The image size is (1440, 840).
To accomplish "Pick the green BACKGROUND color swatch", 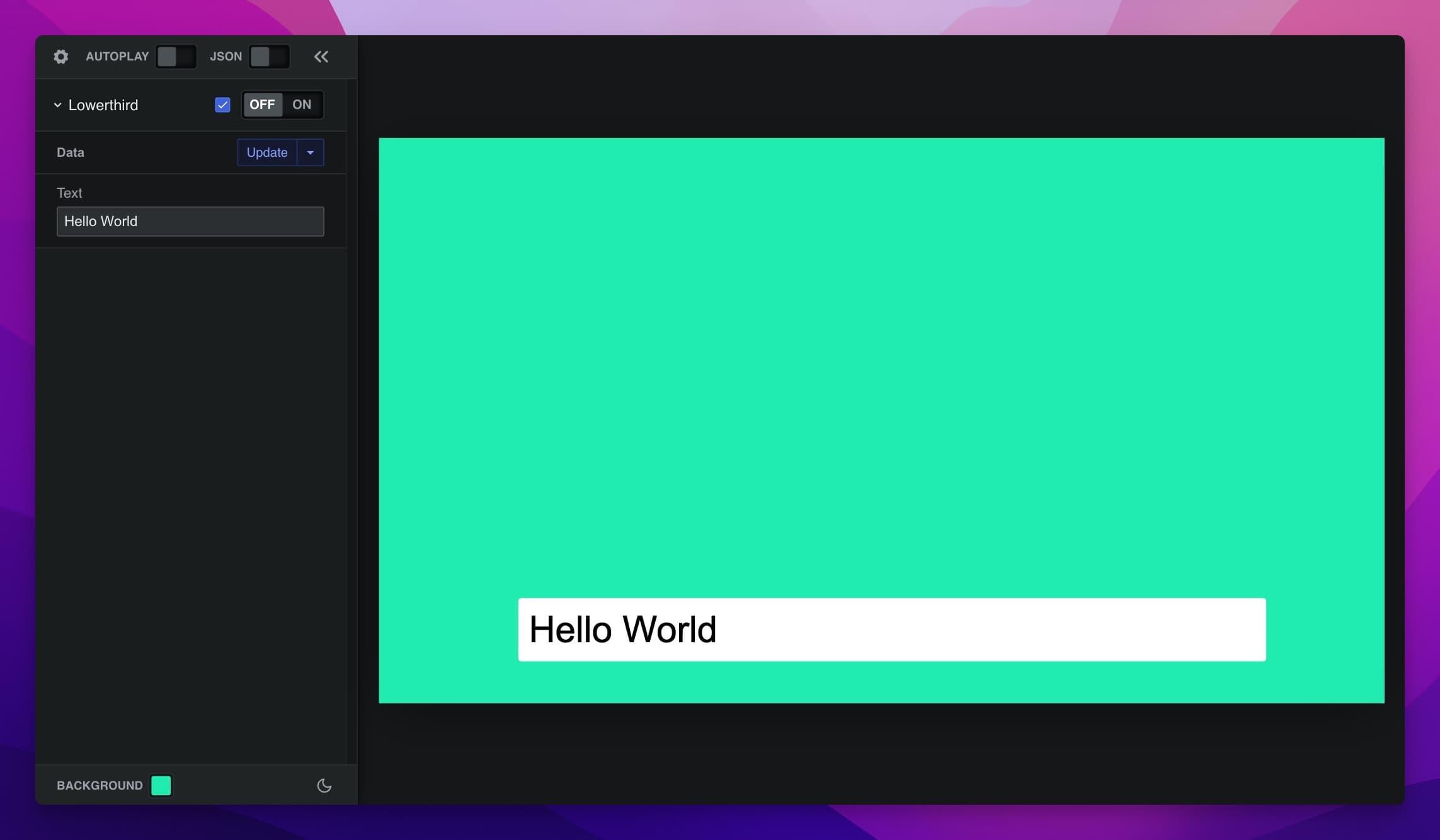I will click(x=161, y=785).
